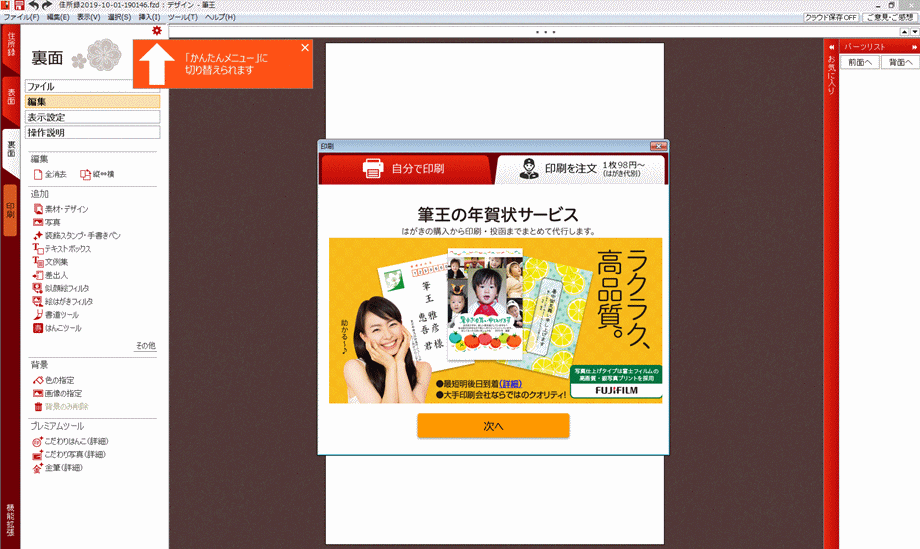The width and height of the screenshot is (920, 549).
Task: Add 差出人 sender
Action: [x=50, y=275]
